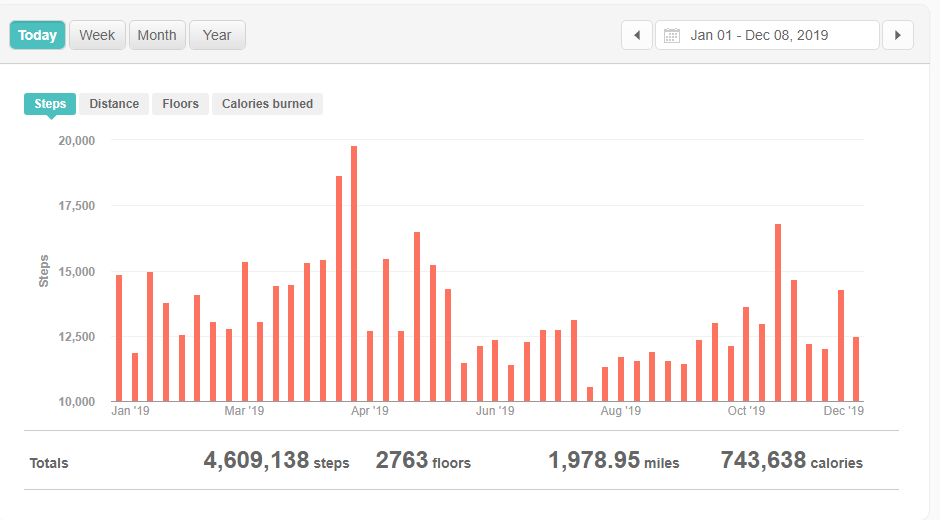The image size is (940, 520).
Task: Switch to the Month view
Action: pyautogui.click(x=157, y=35)
